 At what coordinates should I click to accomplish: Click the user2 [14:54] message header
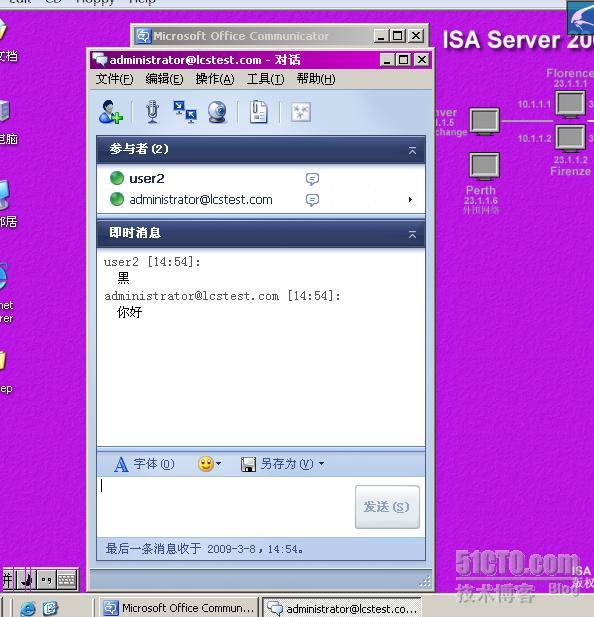(x=152, y=262)
